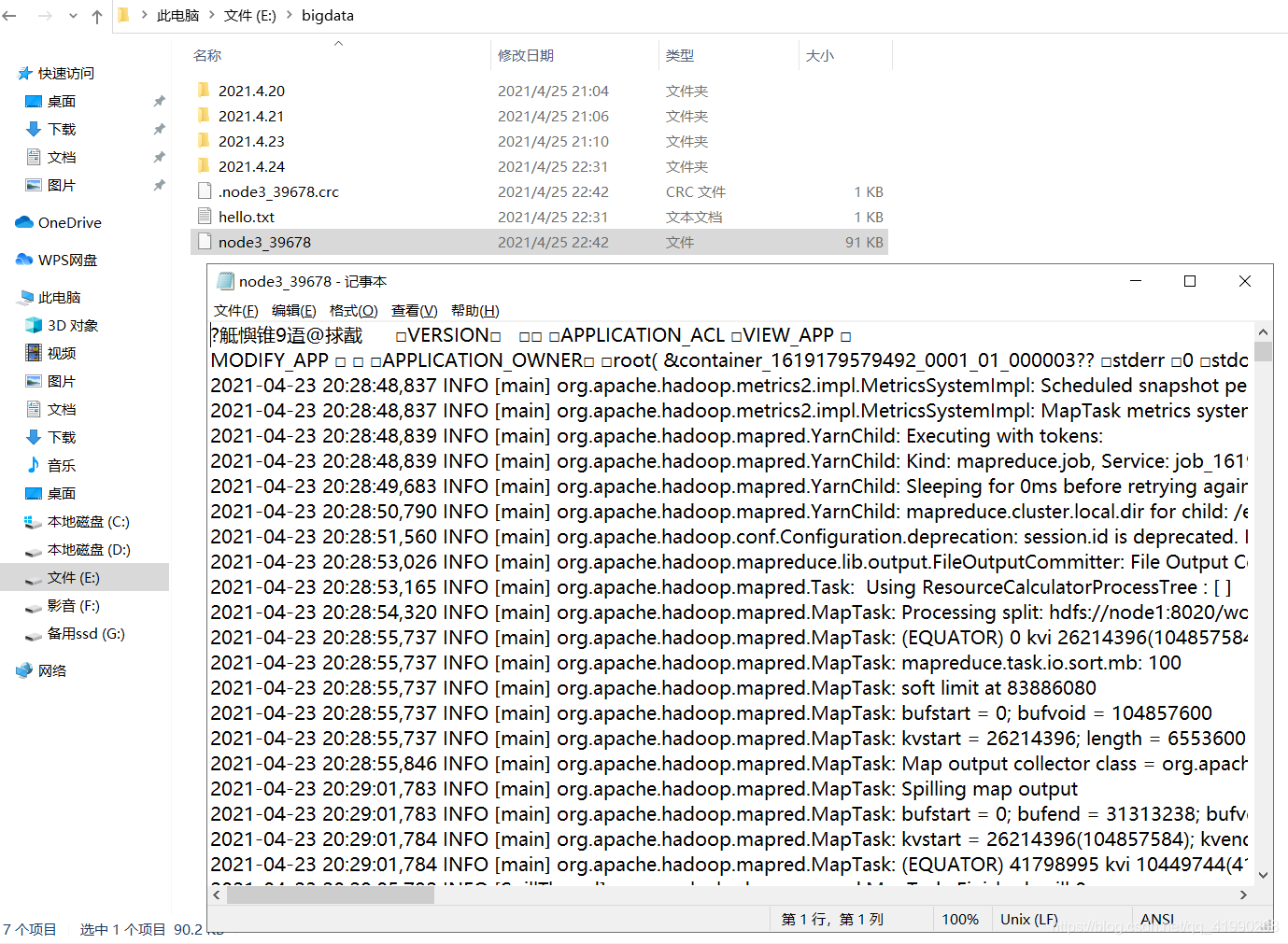This screenshot has height=944, width=1288.
Task: Select folder 2021.4.24
Action: [539, 166]
